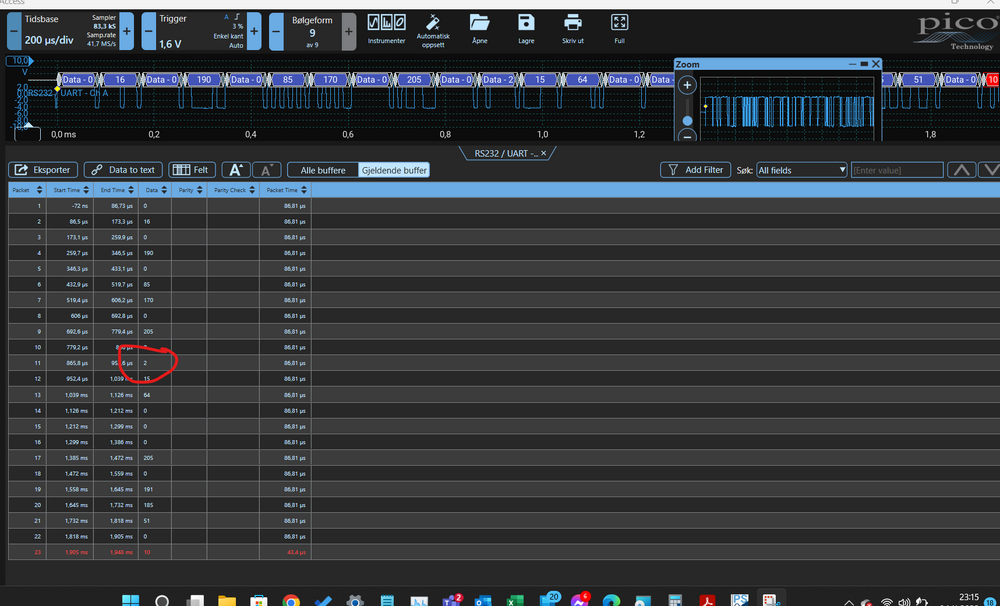Save capture with the Lagre icon
This screenshot has width=1000, height=606.
point(525,27)
